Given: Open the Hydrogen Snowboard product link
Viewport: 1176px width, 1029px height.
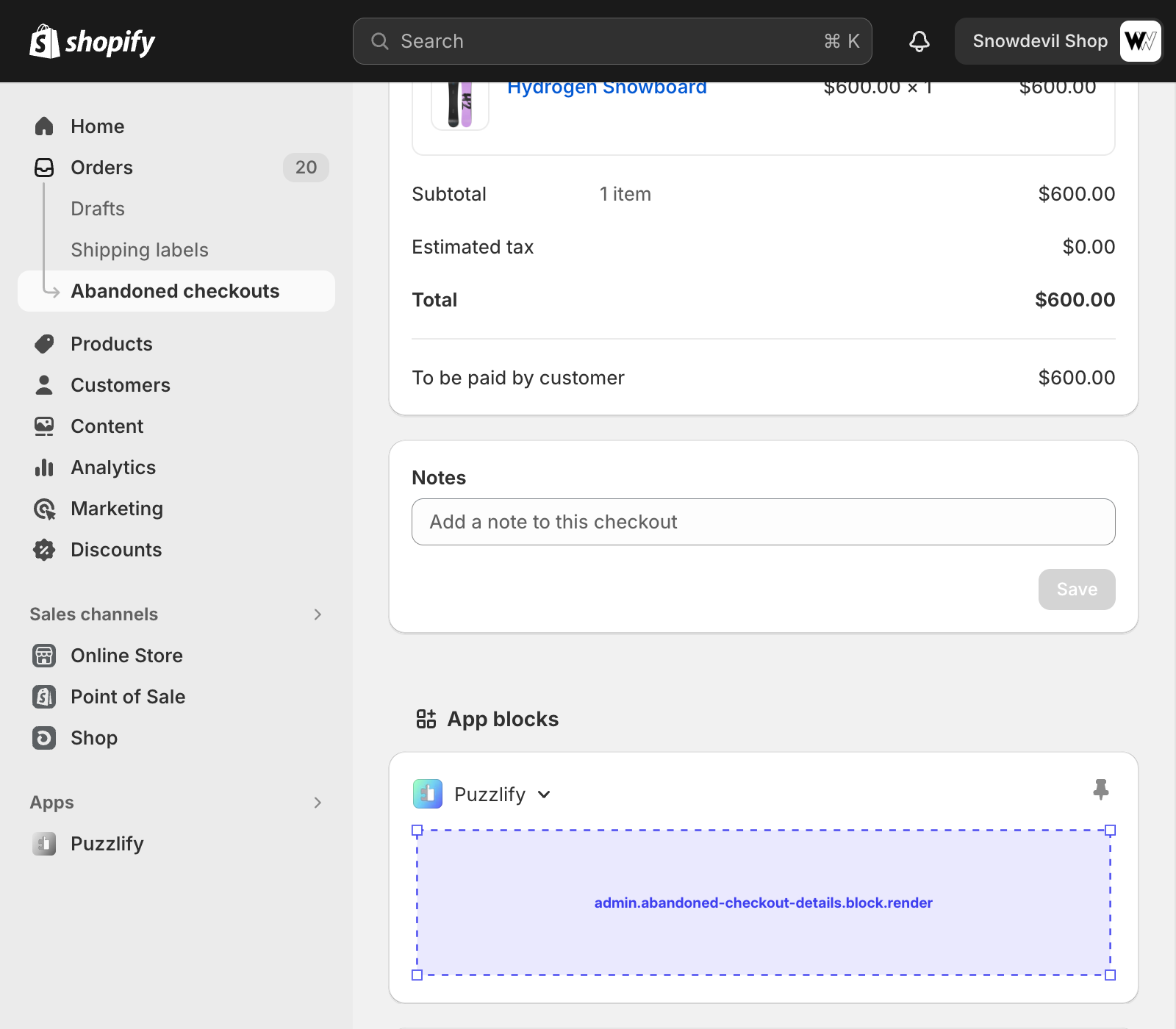Looking at the screenshot, I should [x=606, y=88].
